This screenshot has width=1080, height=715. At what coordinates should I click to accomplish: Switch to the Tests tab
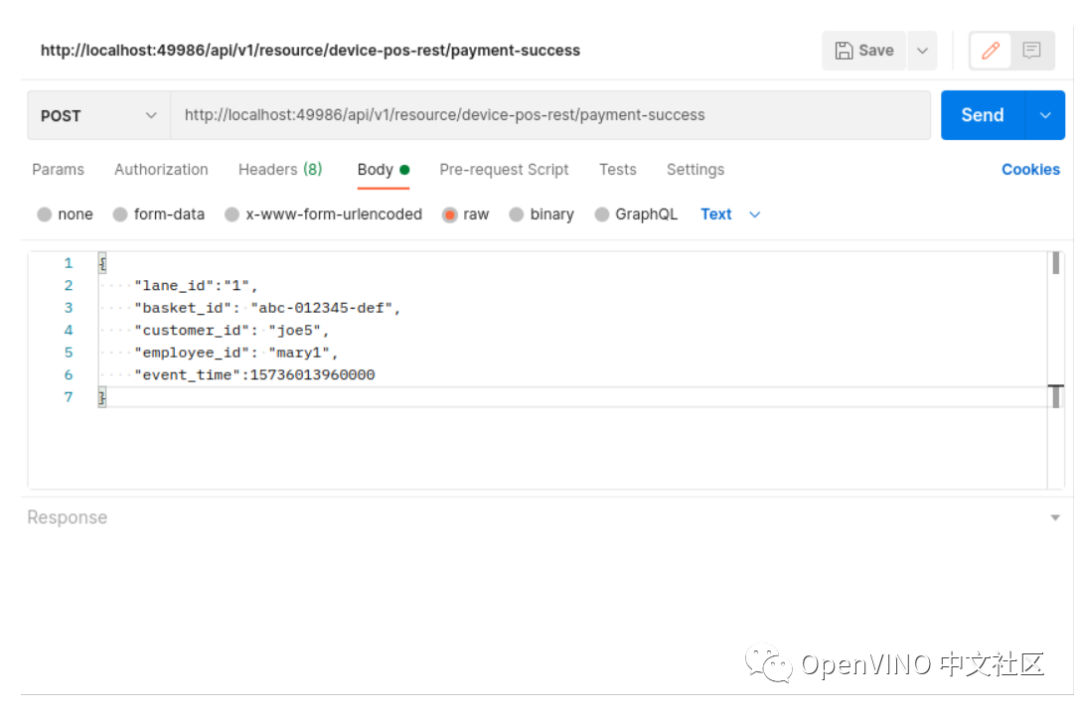point(618,169)
